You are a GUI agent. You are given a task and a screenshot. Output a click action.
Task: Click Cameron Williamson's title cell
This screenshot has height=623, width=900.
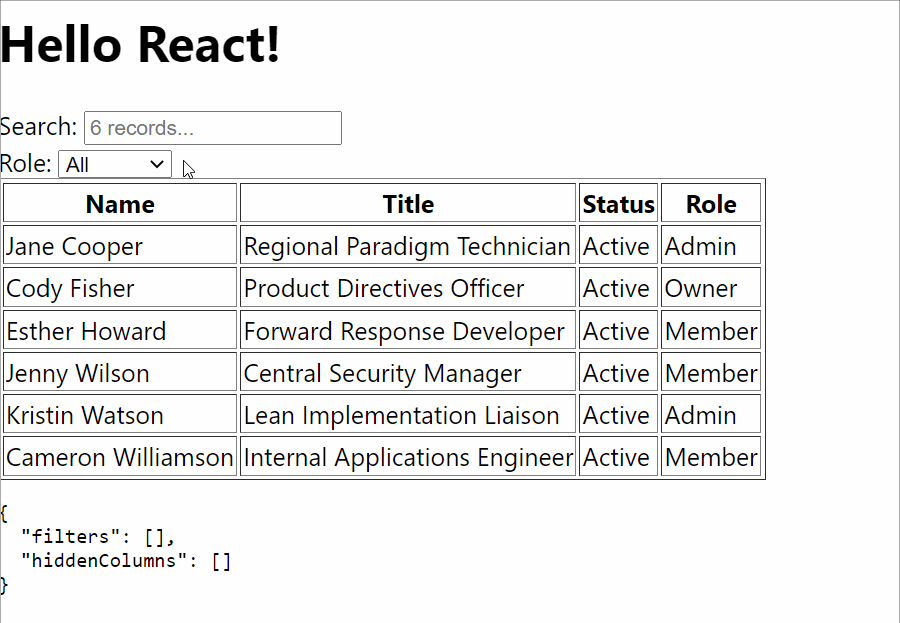coord(407,457)
